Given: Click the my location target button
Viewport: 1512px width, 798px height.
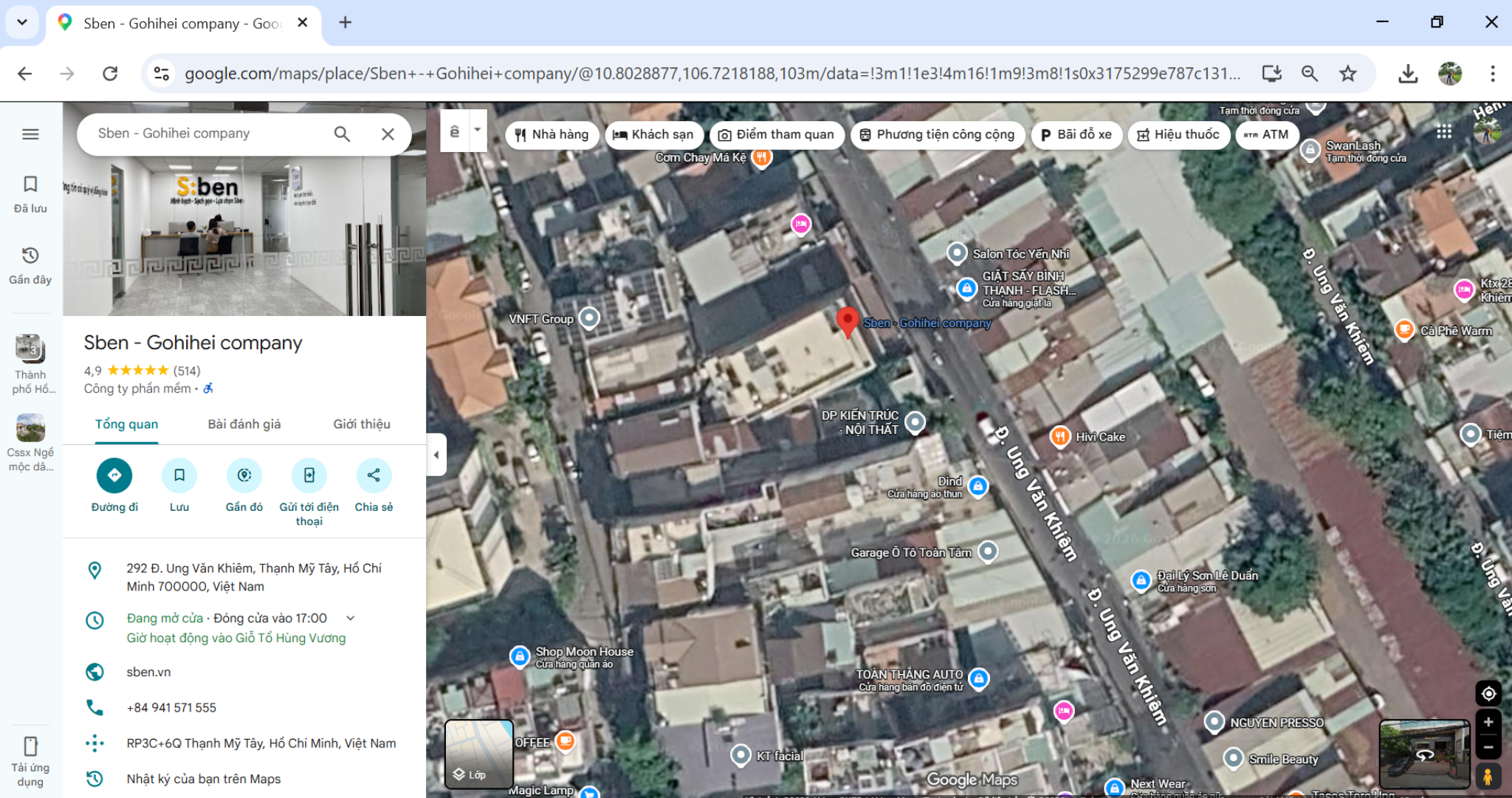Looking at the screenshot, I should [1488, 693].
